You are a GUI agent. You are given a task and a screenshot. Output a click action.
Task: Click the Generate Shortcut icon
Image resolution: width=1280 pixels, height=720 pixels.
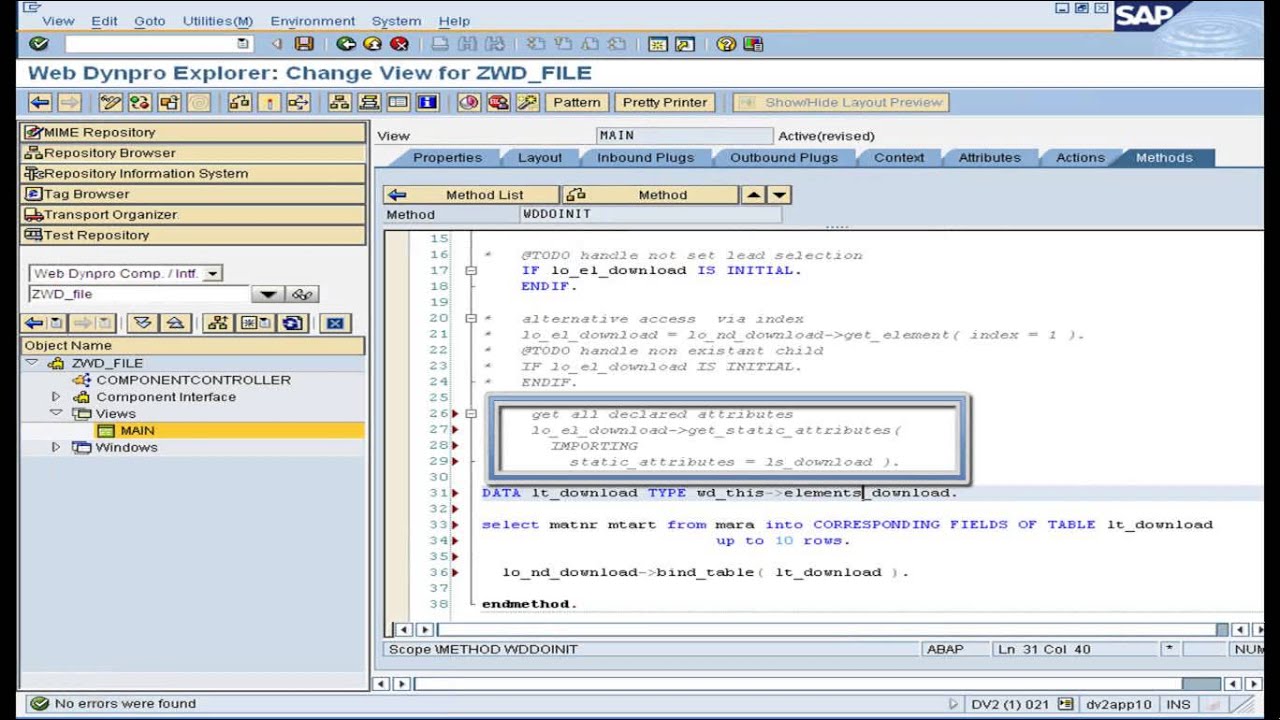coord(685,44)
